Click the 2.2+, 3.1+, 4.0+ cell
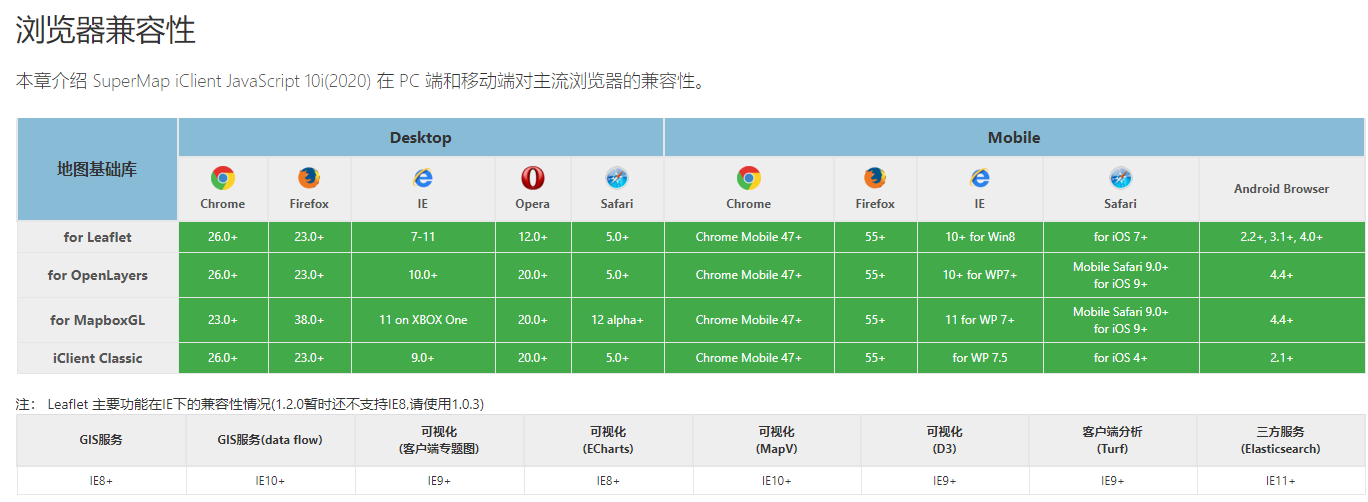Image resolution: width=1368 pixels, height=502 pixels. [1281, 237]
